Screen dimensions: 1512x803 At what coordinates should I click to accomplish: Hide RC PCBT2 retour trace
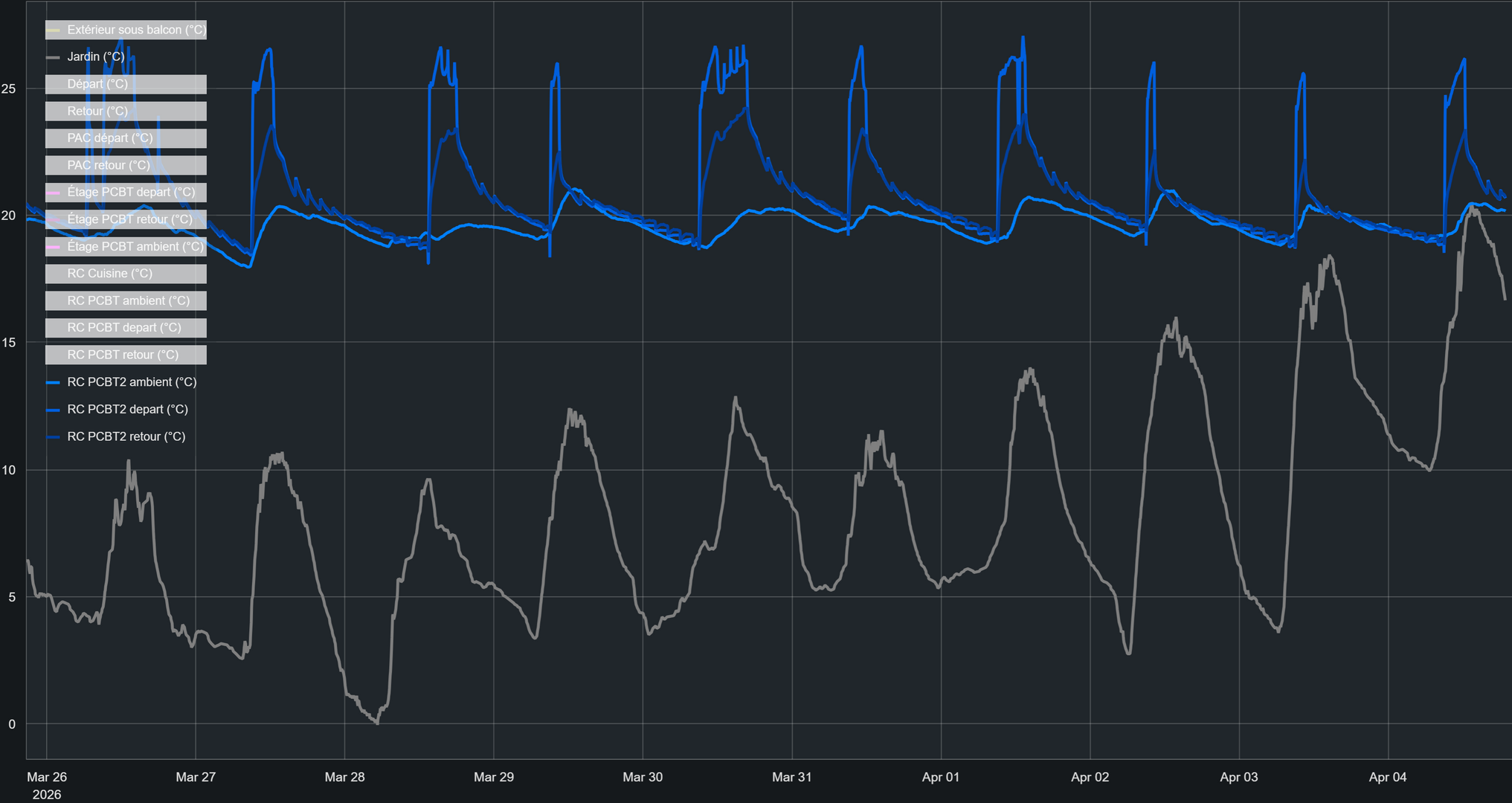click(x=126, y=436)
